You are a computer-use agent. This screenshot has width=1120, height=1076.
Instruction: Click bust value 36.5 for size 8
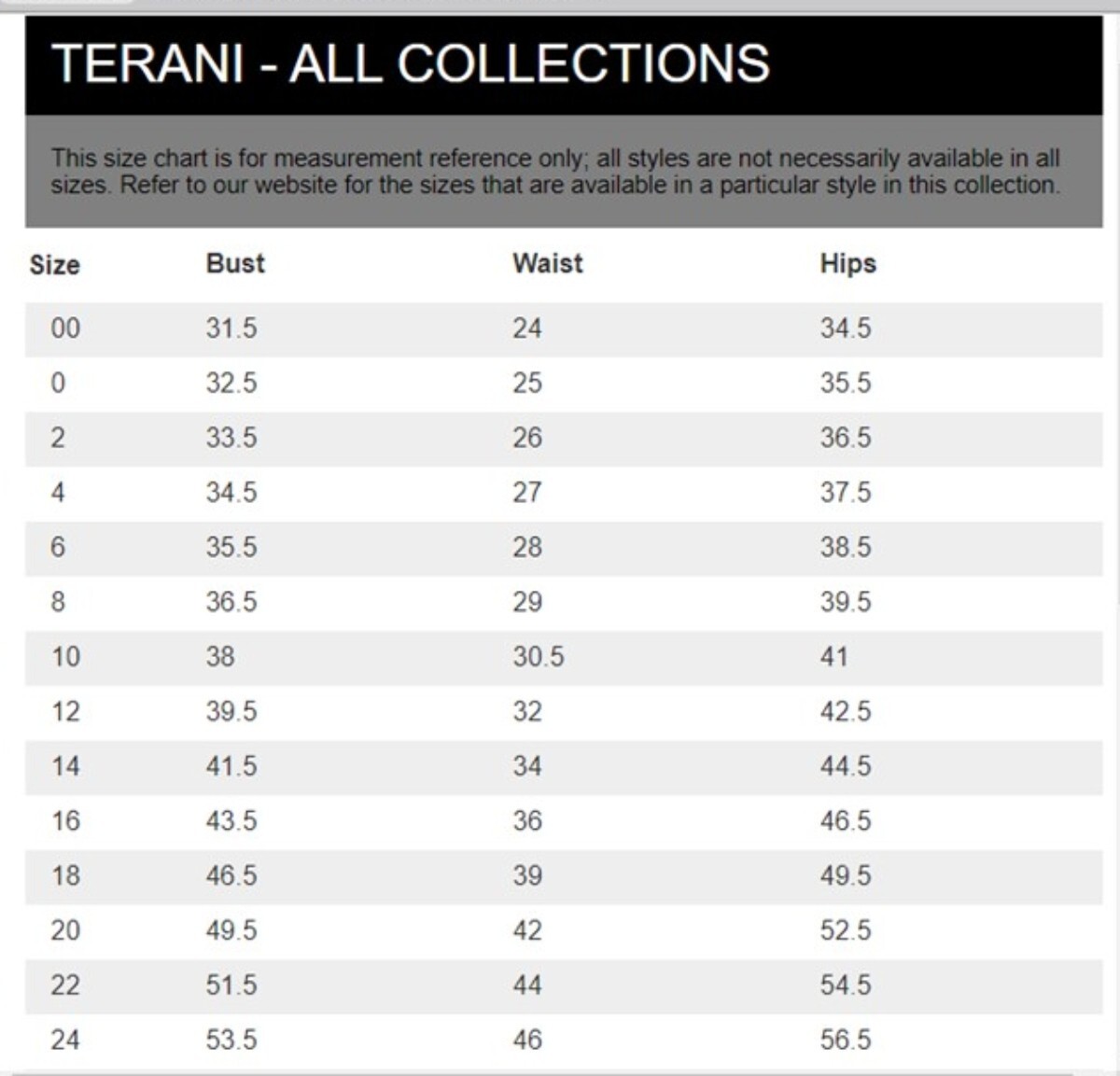(x=231, y=602)
